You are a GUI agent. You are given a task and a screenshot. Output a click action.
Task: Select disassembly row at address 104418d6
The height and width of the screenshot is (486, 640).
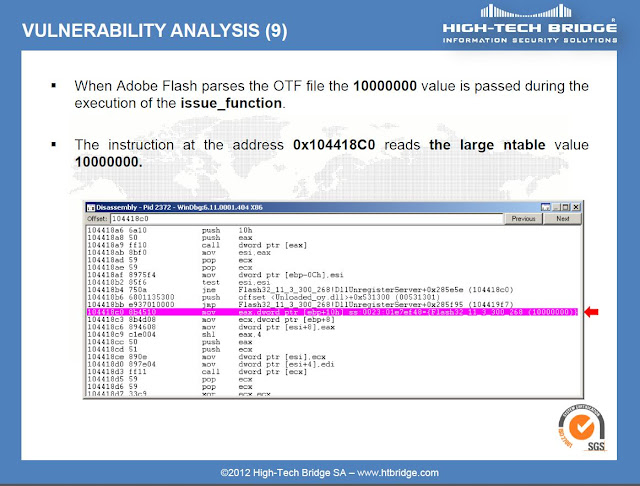332,387
